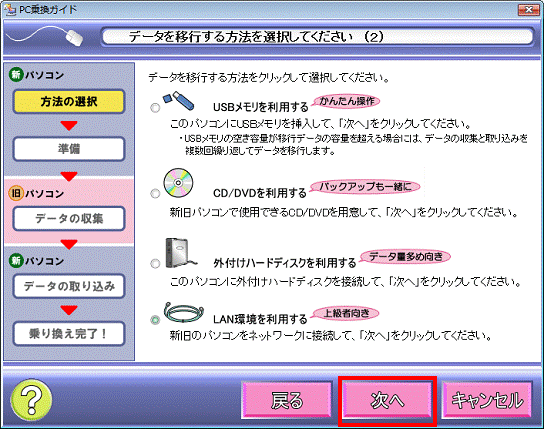Image resolution: width=544 pixels, height=429 pixels.
Task: Close the PC乗換ガイド window
Action: pyautogui.click(x=528, y=10)
